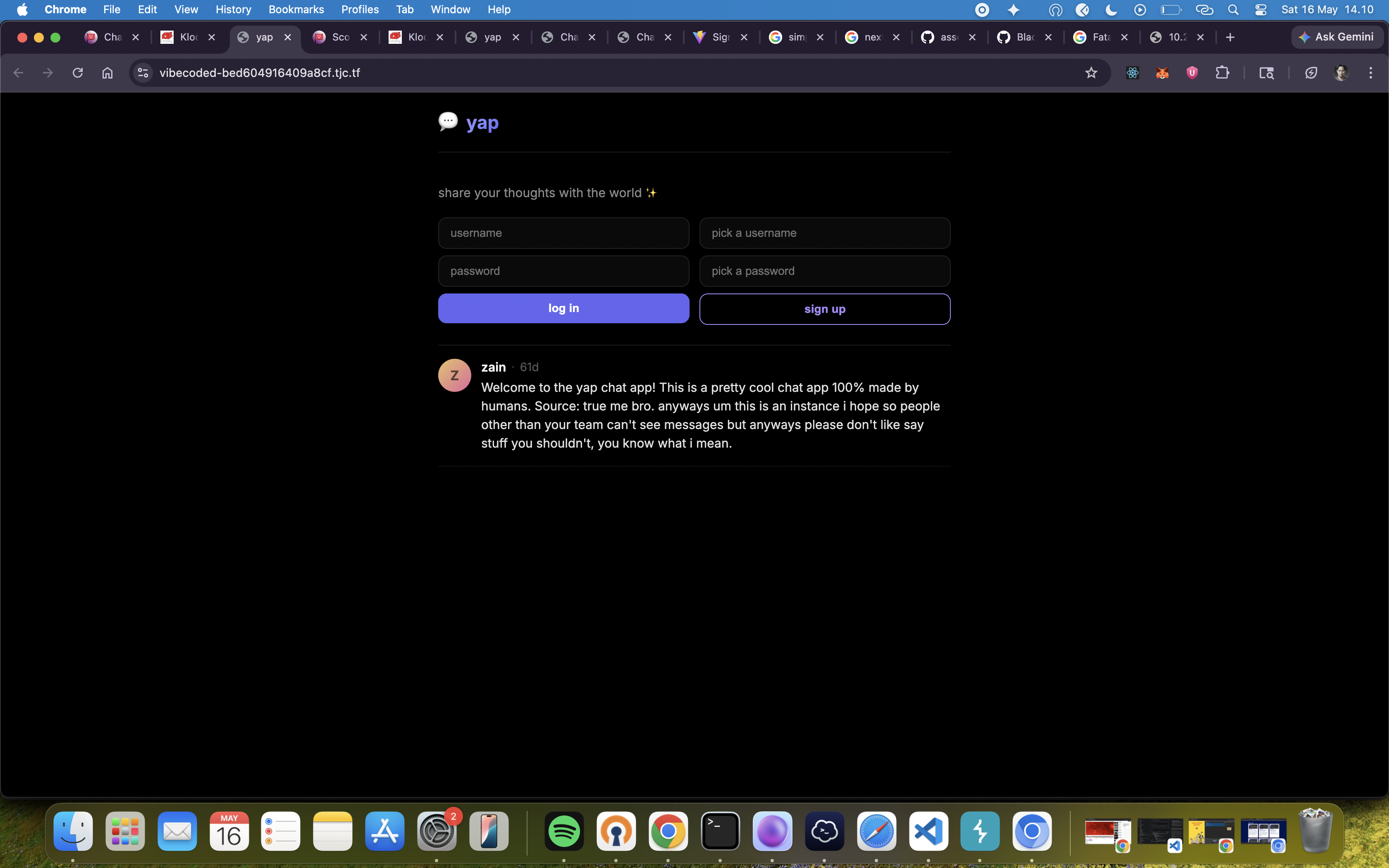This screenshot has height=868, width=1389.
Task: Click the 61d timestamp
Action: coord(529,367)
